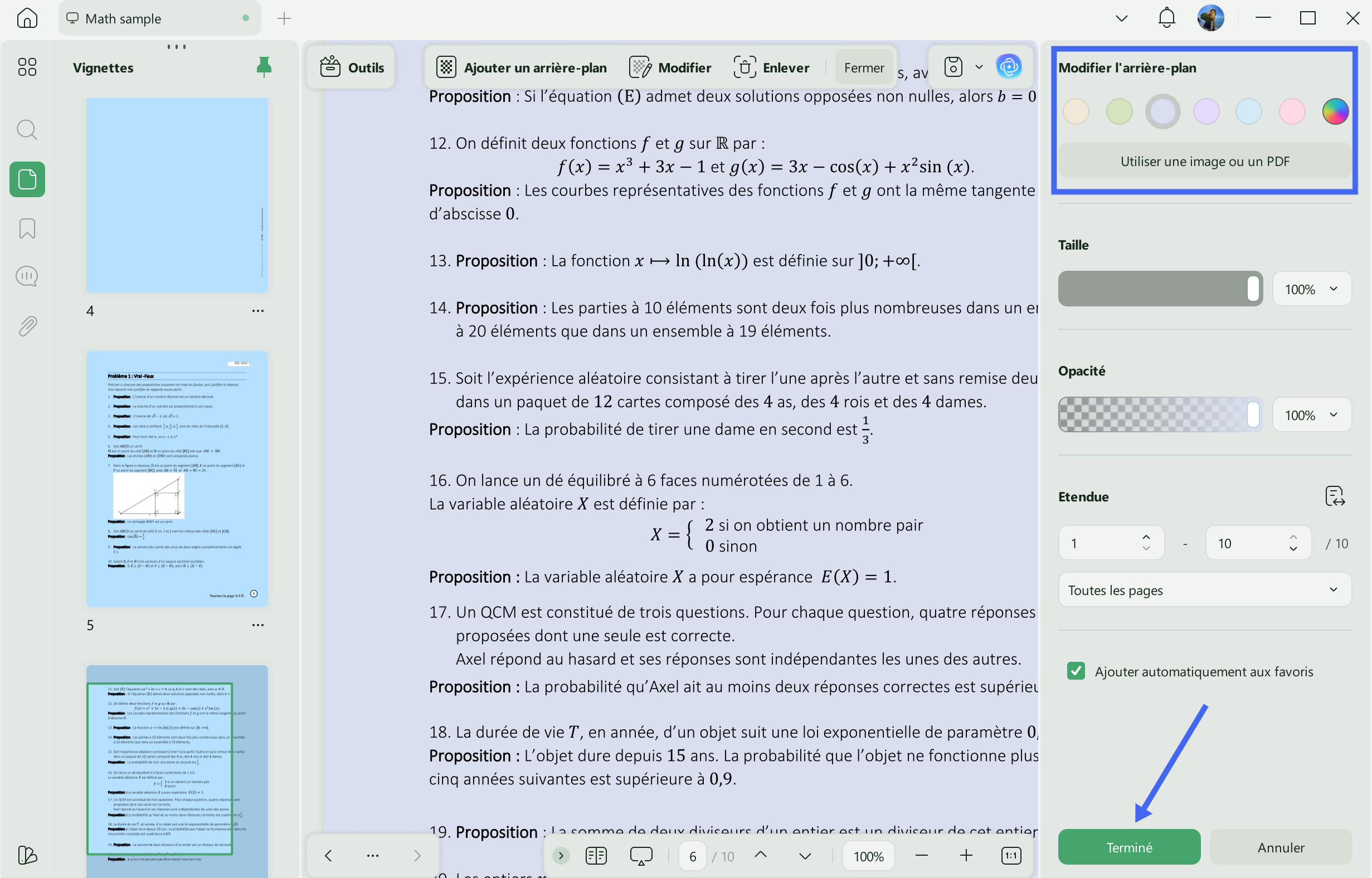
Task: Click the Taille size slider
Action: 1160,289
